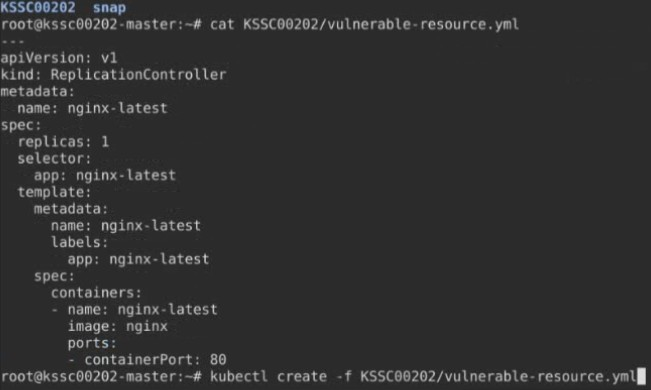Click the selector: key
This screenshot has width=651, height=390.
54,159
